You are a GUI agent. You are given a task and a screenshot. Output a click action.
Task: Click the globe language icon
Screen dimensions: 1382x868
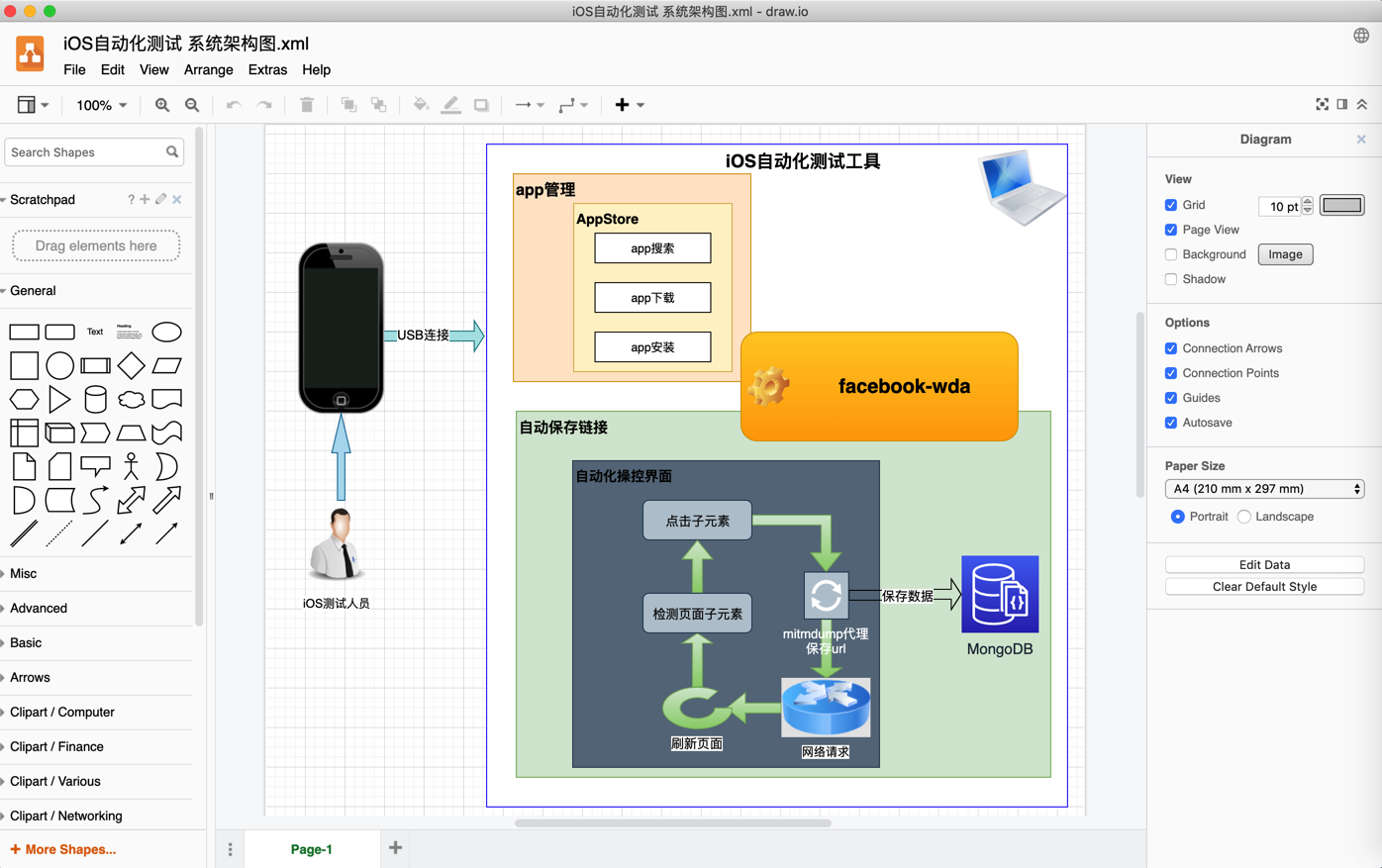[1361, 36]
